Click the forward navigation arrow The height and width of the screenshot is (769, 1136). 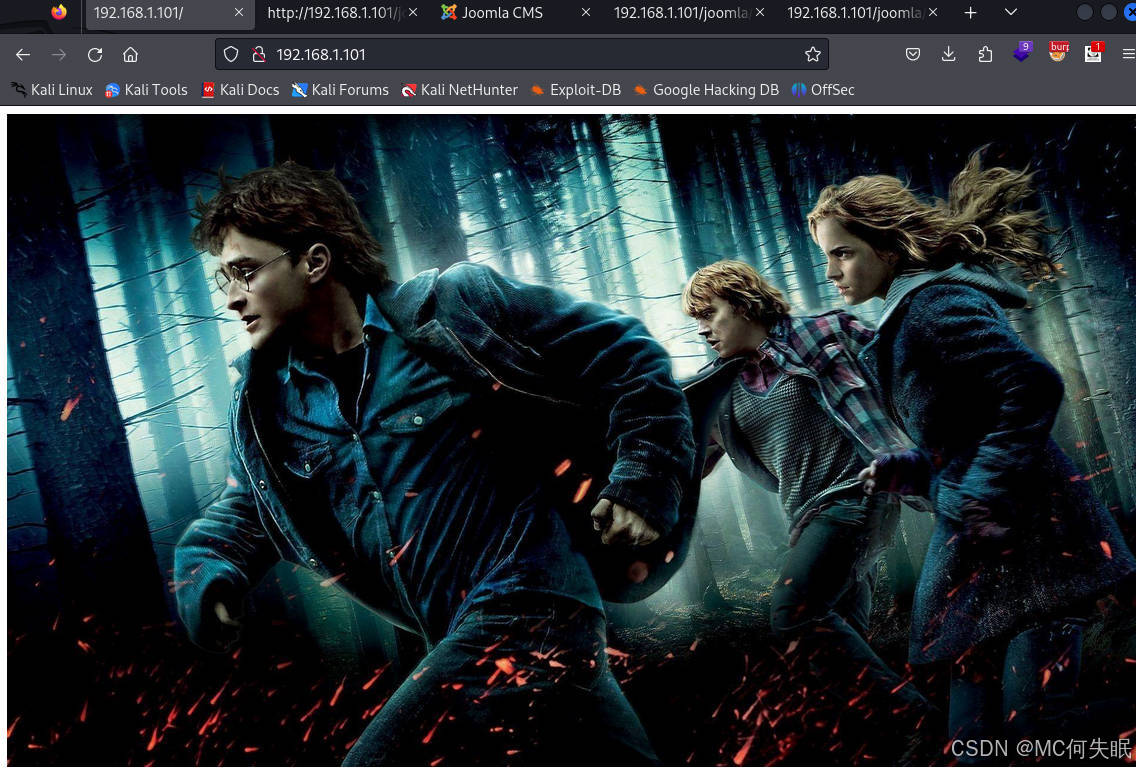pos(59,54)
